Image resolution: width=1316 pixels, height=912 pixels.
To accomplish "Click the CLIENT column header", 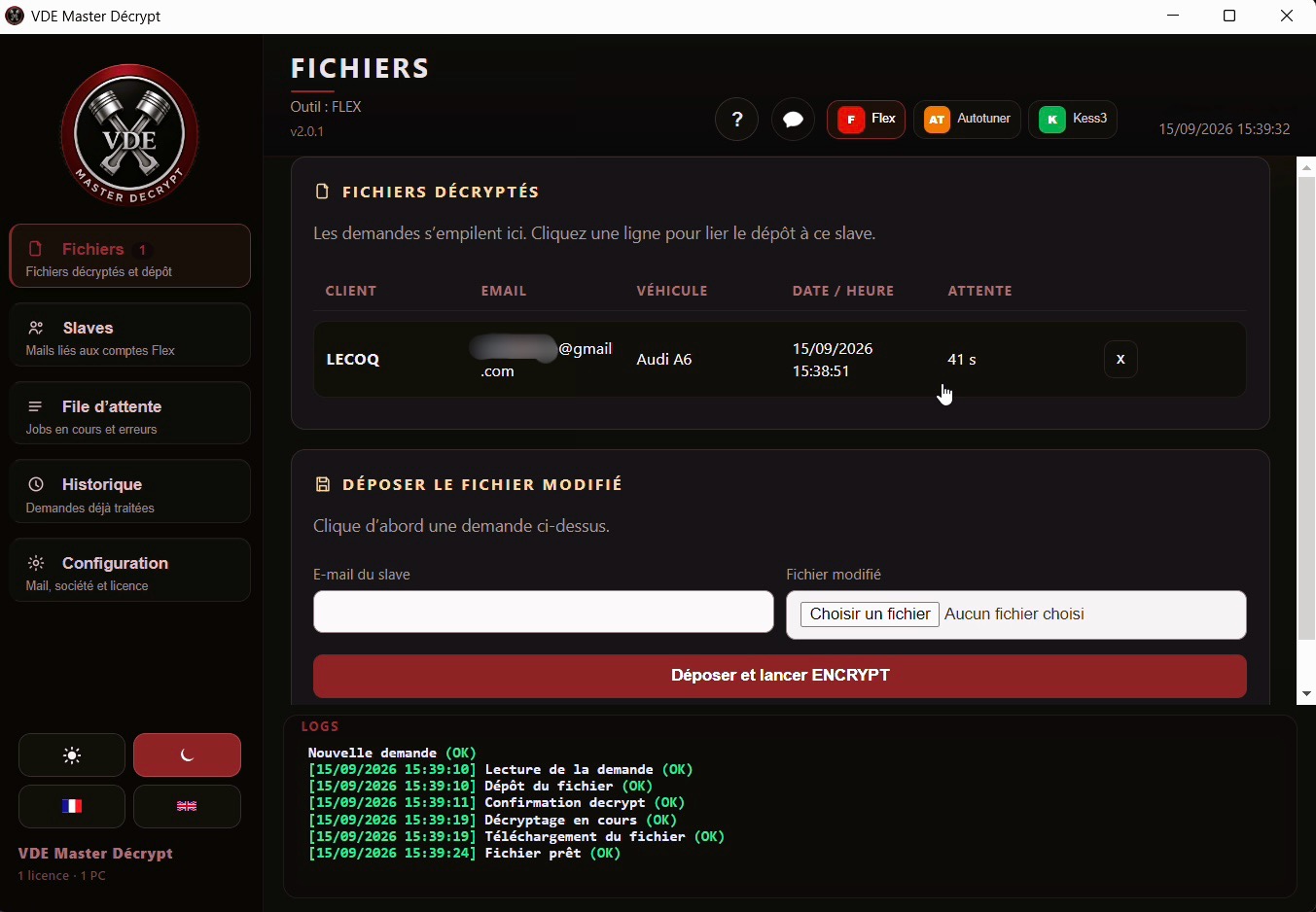I will [x=351, y=291].
